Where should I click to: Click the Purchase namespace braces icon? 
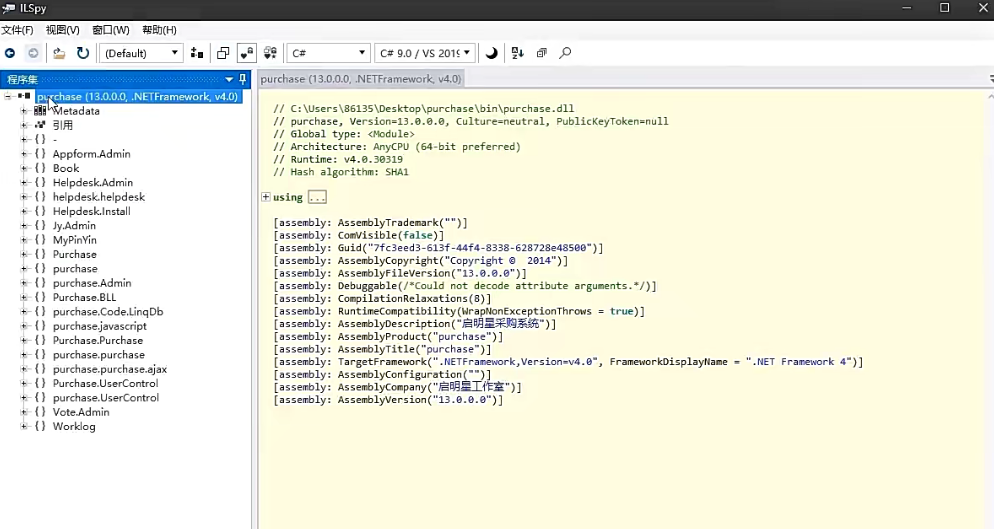pos(40,254)
